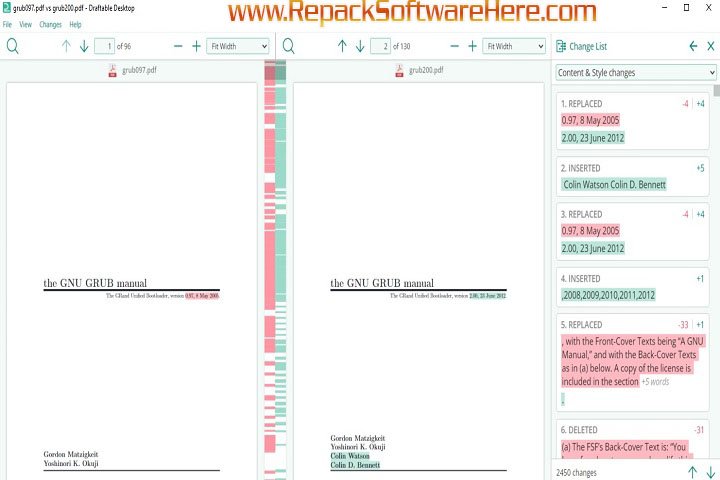Screen dimensions: 720x480
Task: Click highlighted version date in left document
Action: pyautogui.click(x=202, y=295)
